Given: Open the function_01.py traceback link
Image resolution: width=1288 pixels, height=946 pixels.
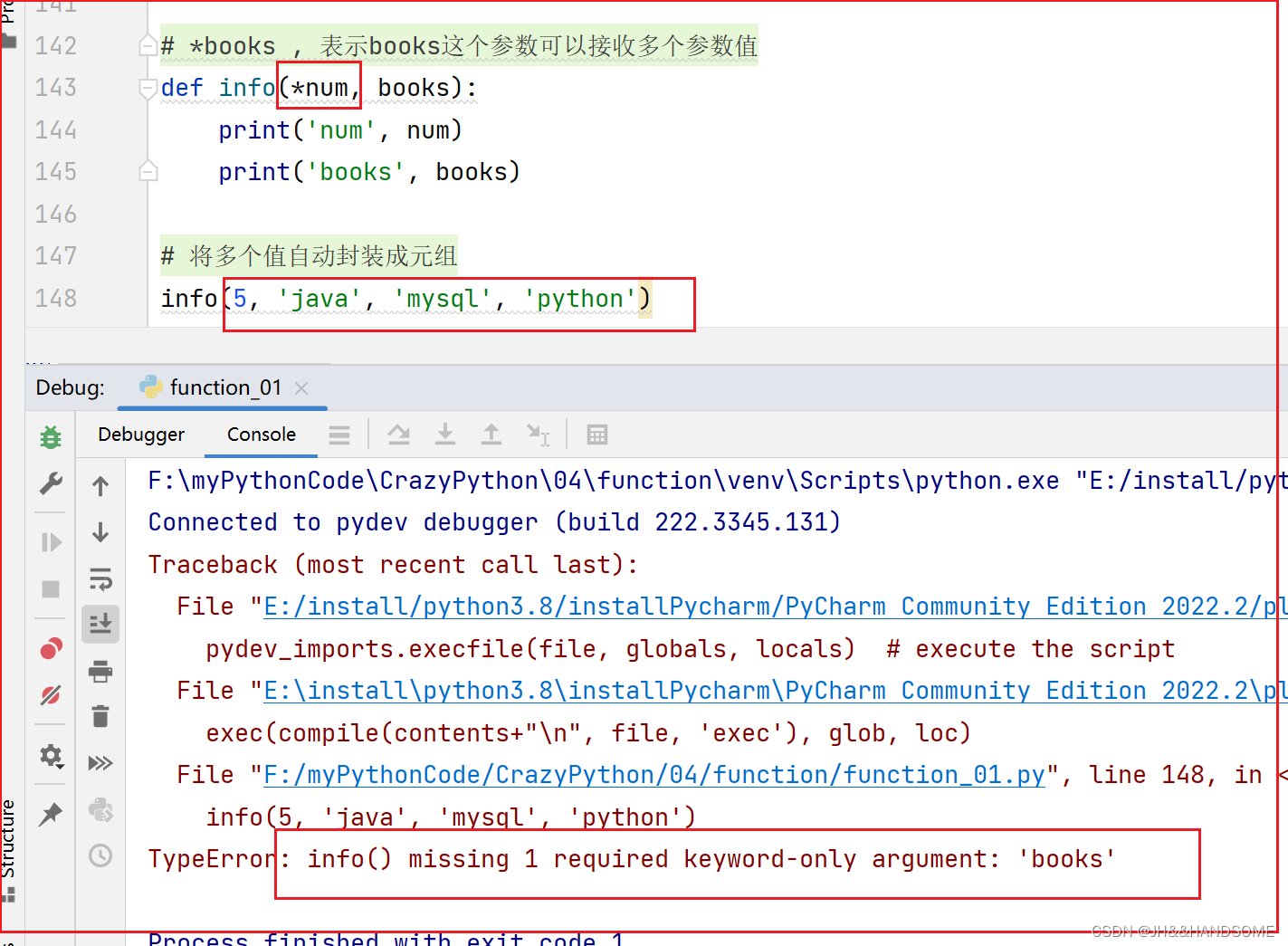Looking at the screenshot, I should 654,775.
